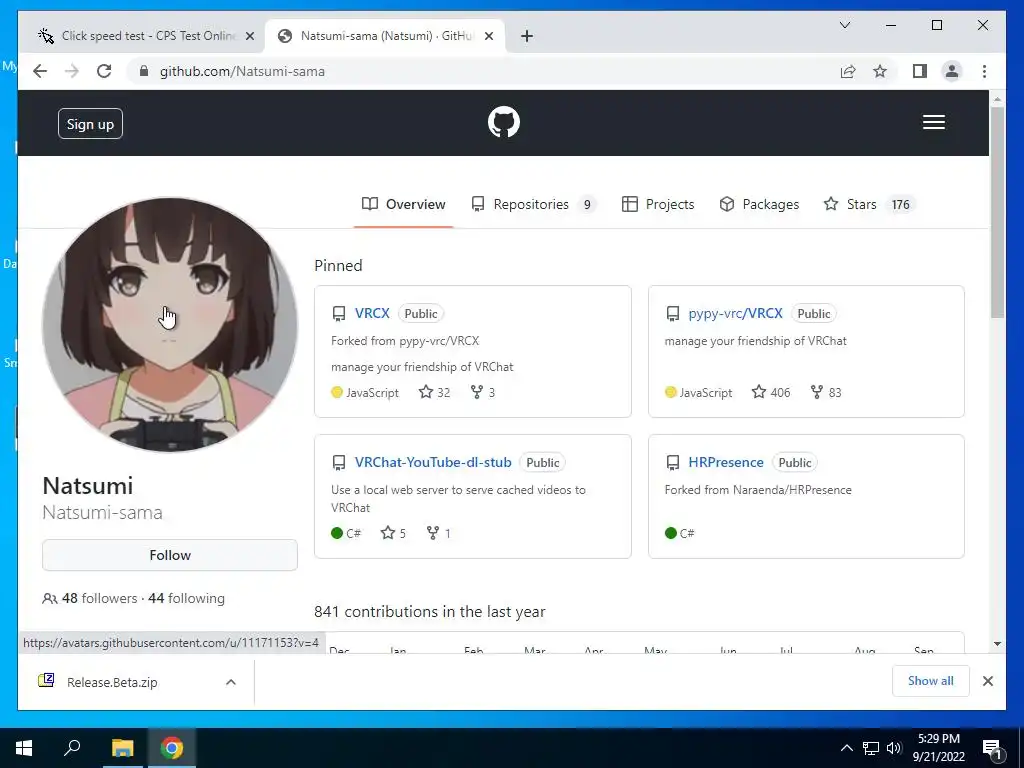Viewport: 1024px width, 768px height.
Task: Open the Chrome profile avatar icon
Action: (952, 71)
